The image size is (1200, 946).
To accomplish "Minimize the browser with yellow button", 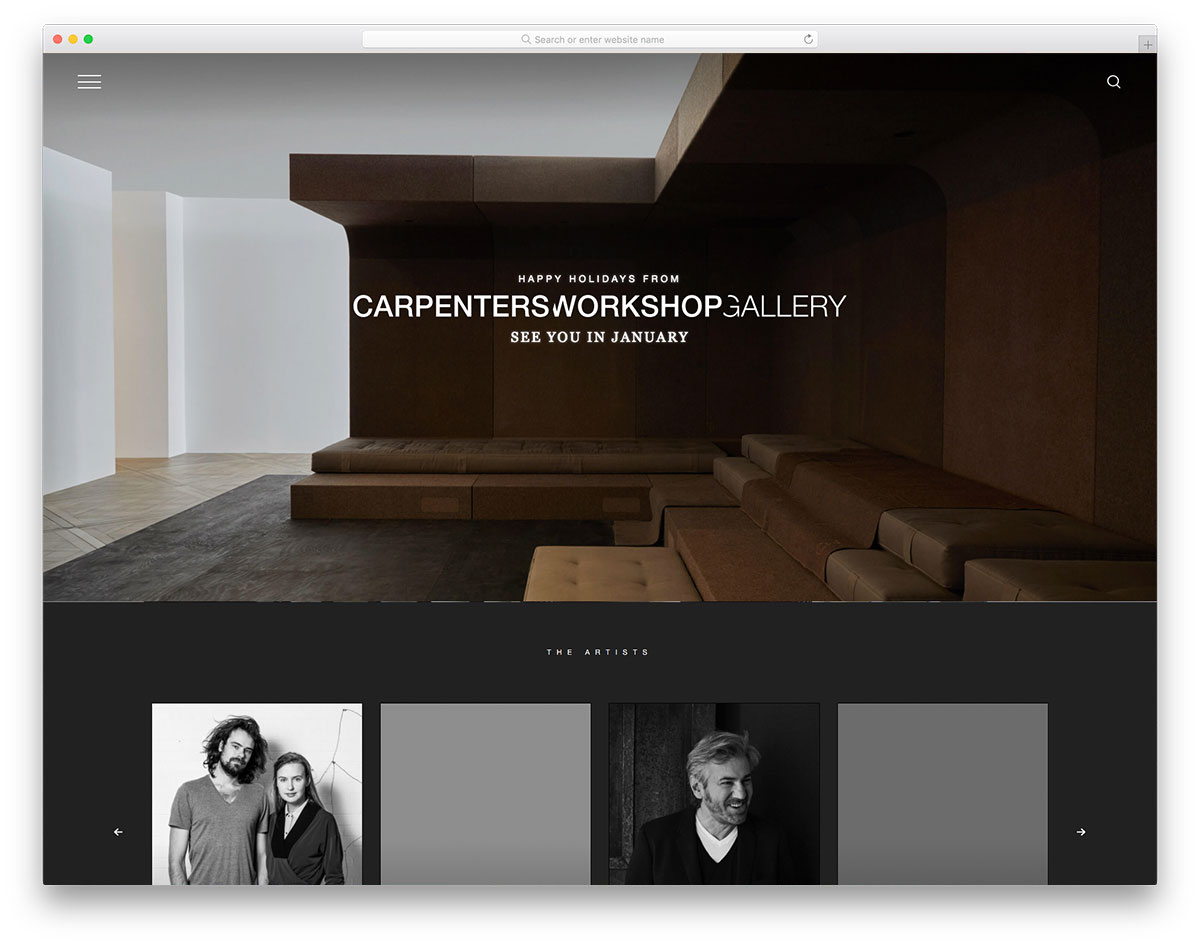I will (73, 39).
